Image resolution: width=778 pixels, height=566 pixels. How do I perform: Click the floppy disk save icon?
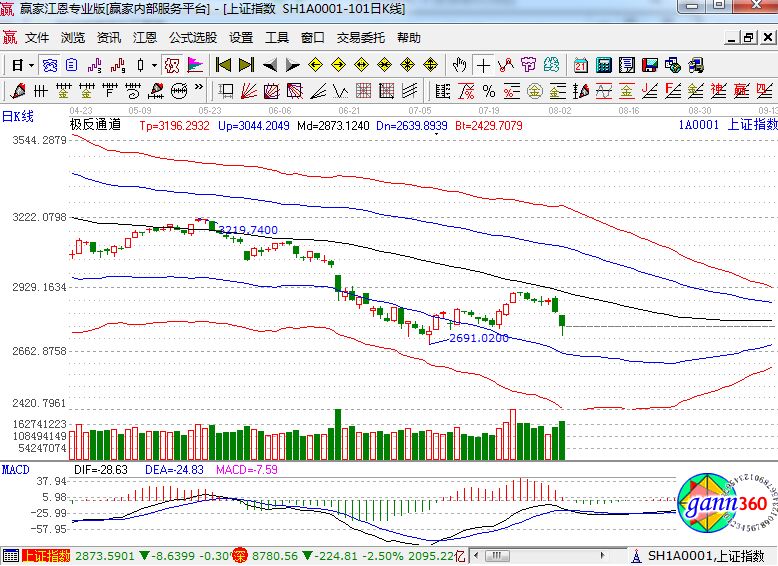650,65
